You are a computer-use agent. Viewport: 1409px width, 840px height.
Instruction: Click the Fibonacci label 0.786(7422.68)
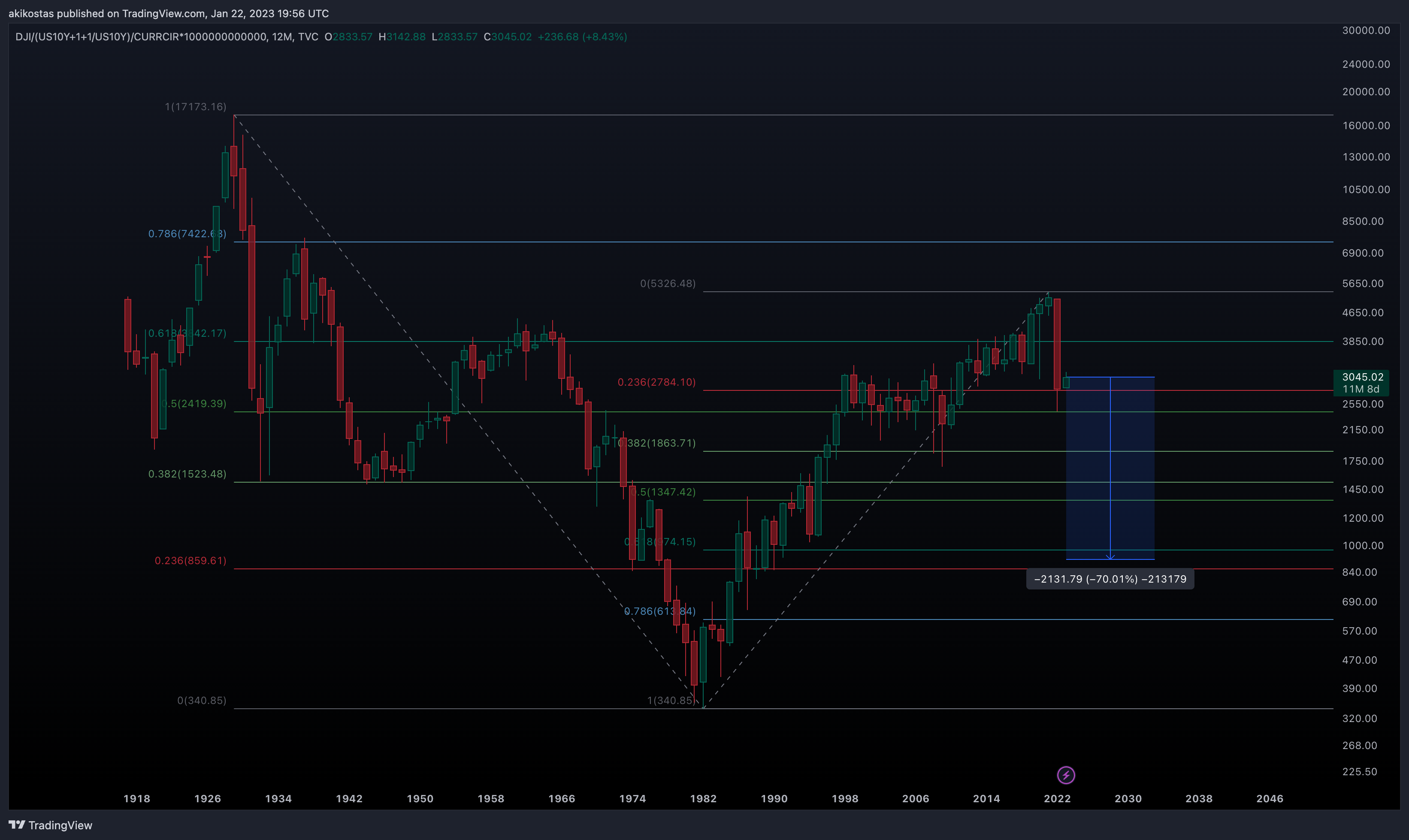coord(187,234)
